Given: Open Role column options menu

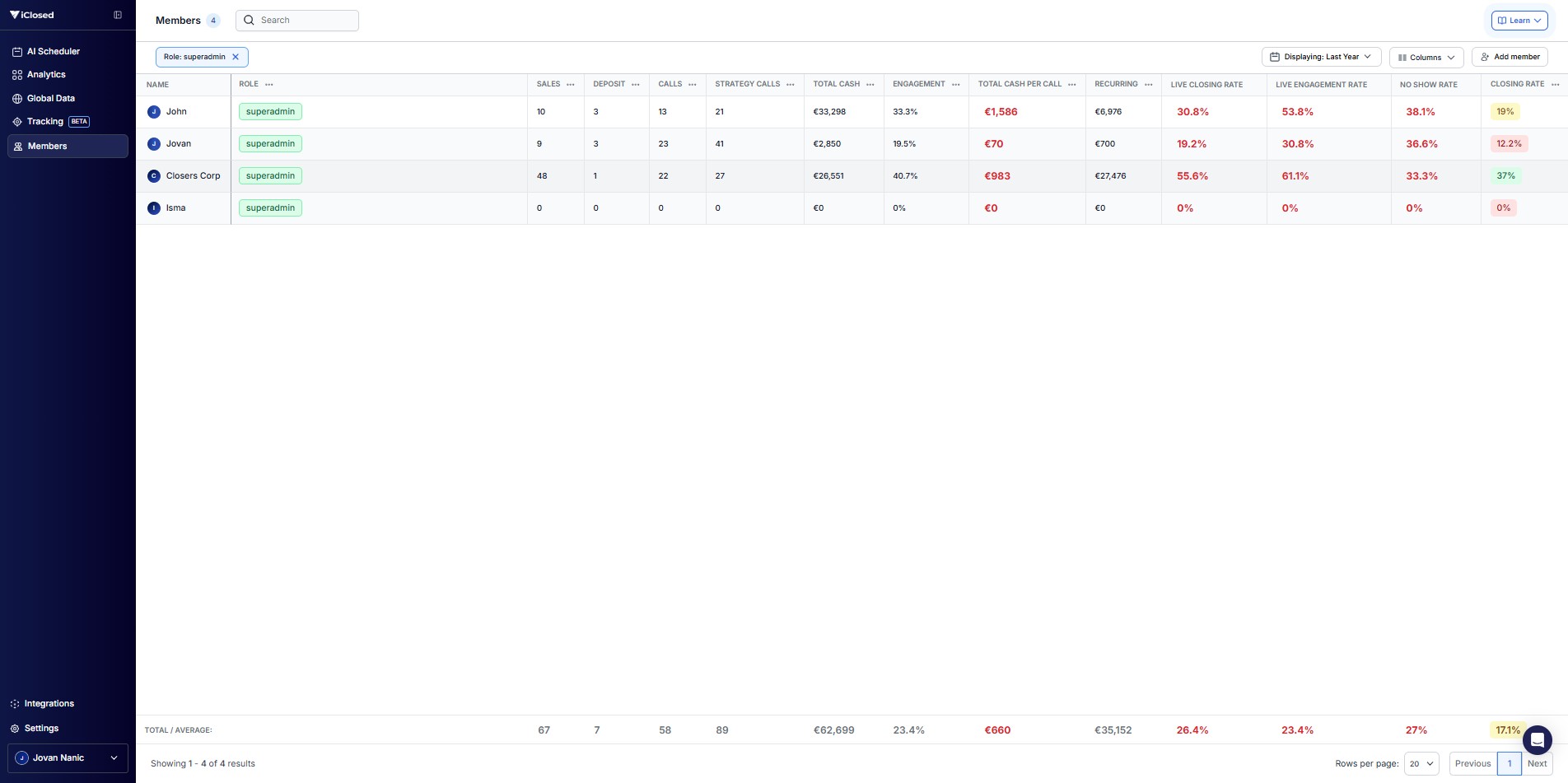Looking at the screenshot, I should 269,85.
